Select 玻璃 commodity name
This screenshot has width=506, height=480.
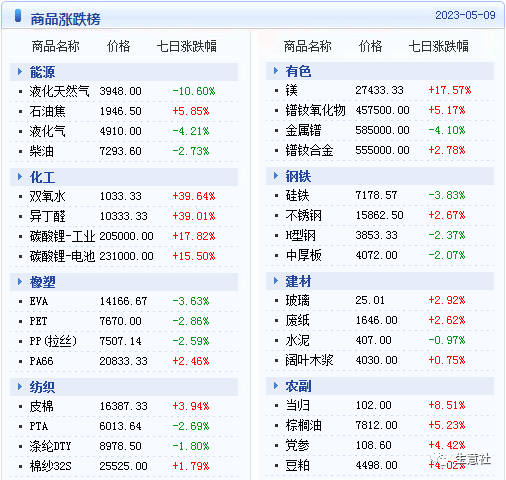297,300
